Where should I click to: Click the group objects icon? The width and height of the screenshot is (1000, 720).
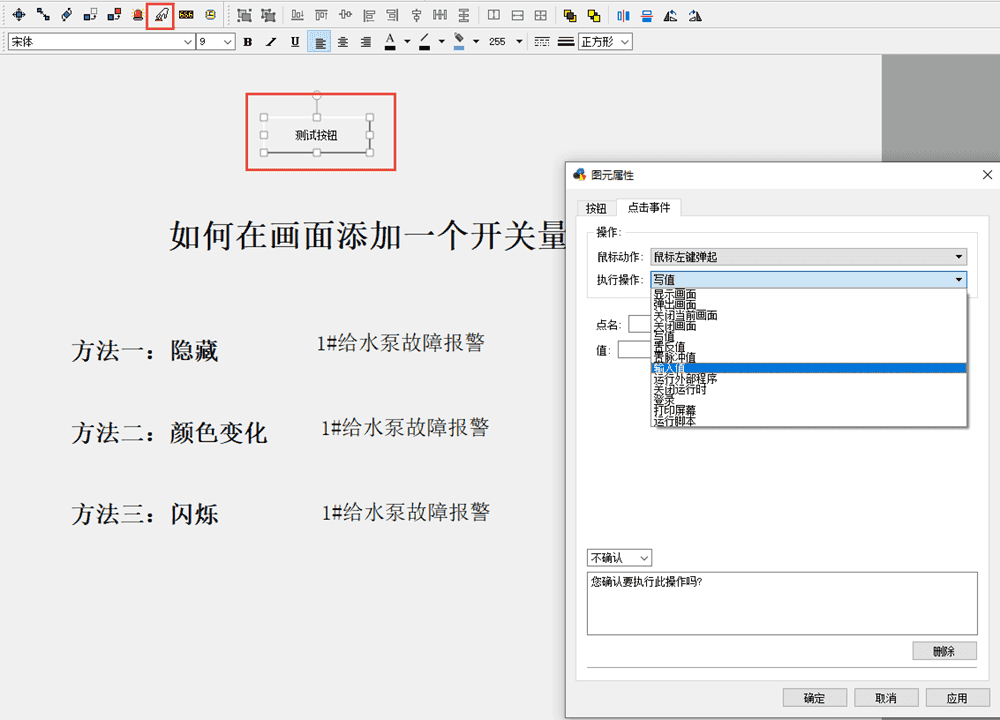[x=244, y=15]
